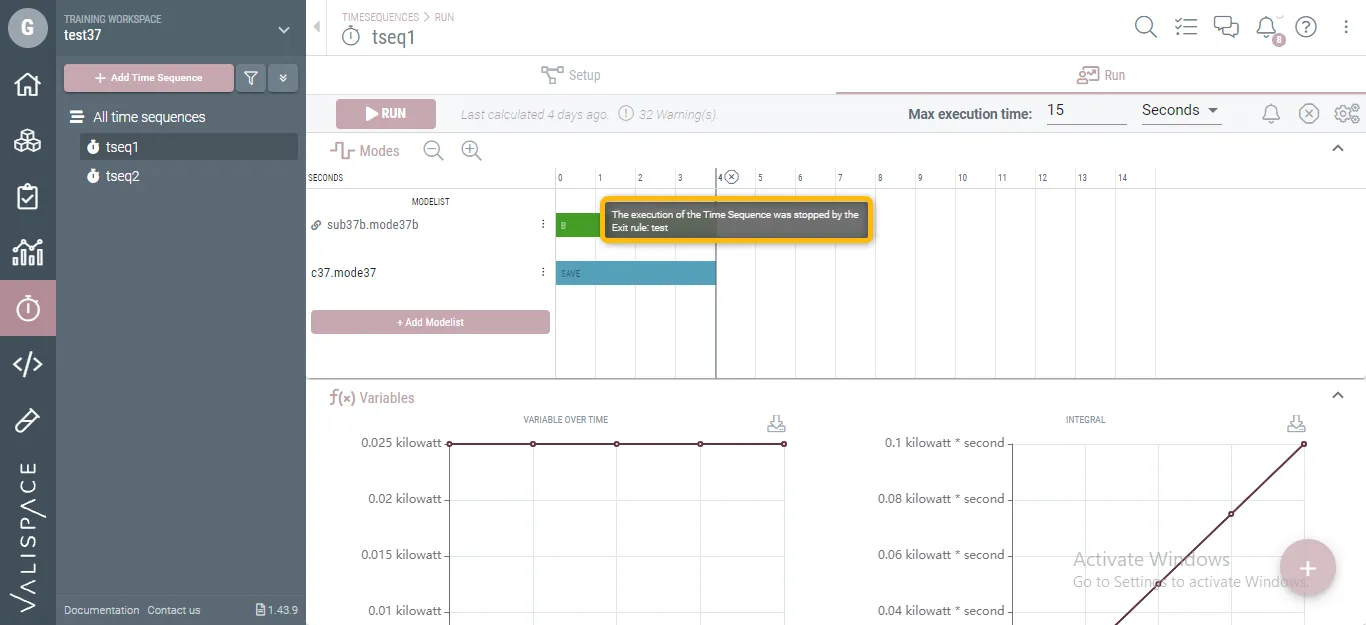Expand the workspace selector chevron
The height and width of the screenshot is (625, 1366).
pyautogui.click(x=284, y=30)
